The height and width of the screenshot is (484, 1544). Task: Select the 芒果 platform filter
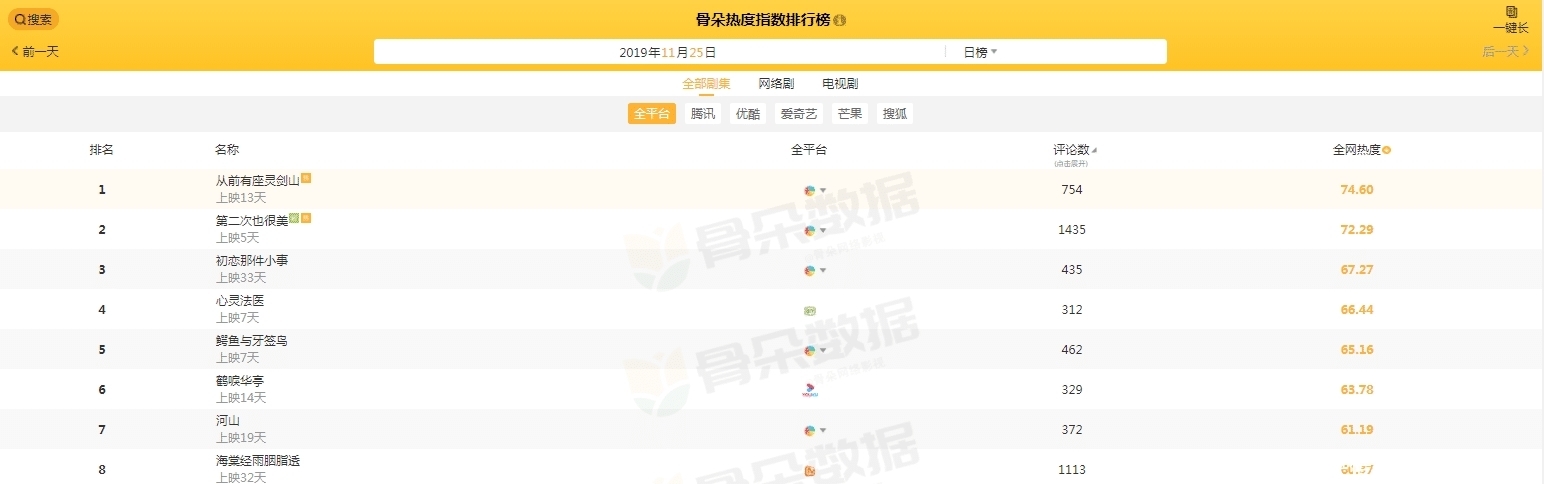850,114
